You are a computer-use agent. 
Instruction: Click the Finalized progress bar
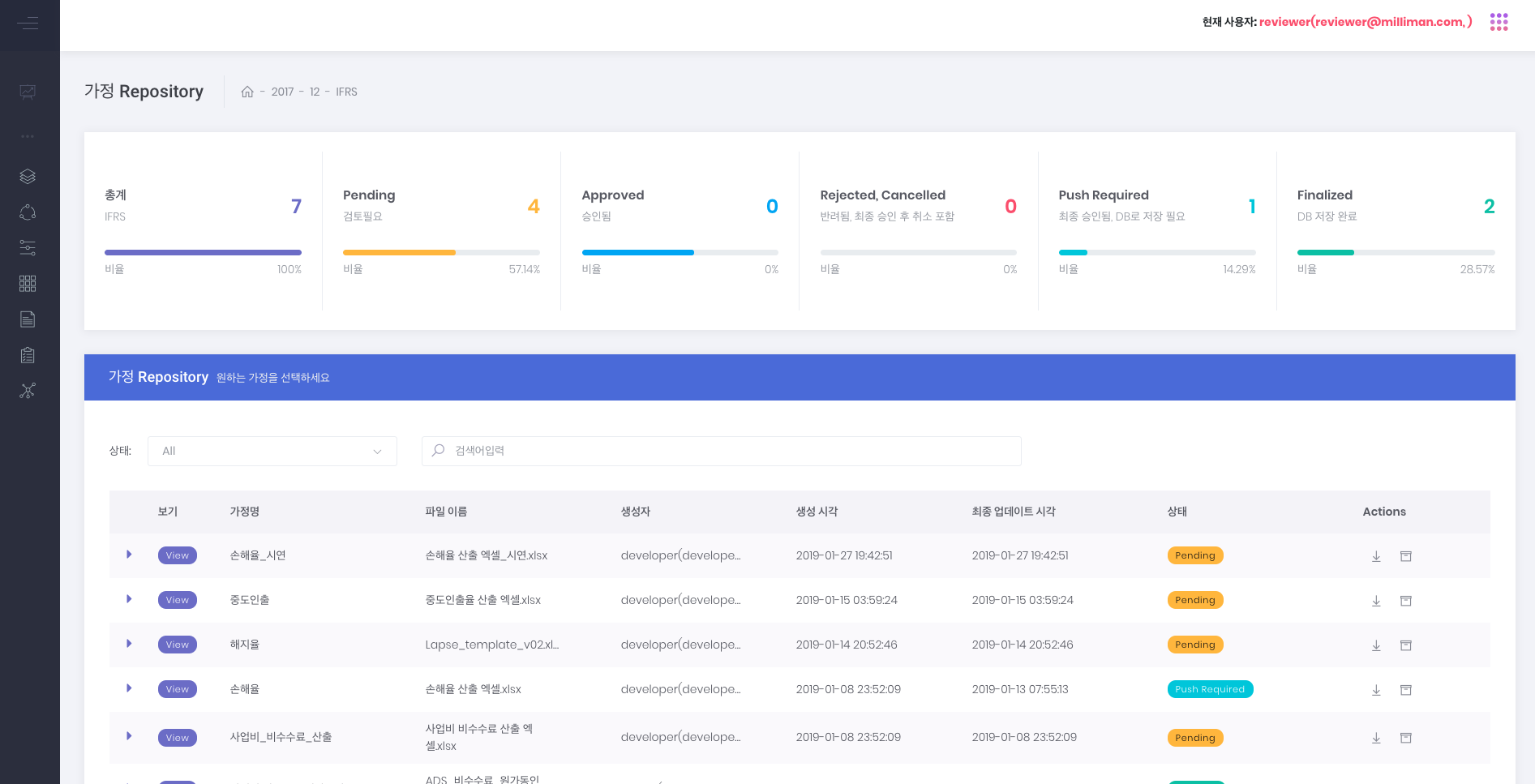(1396, 253)
